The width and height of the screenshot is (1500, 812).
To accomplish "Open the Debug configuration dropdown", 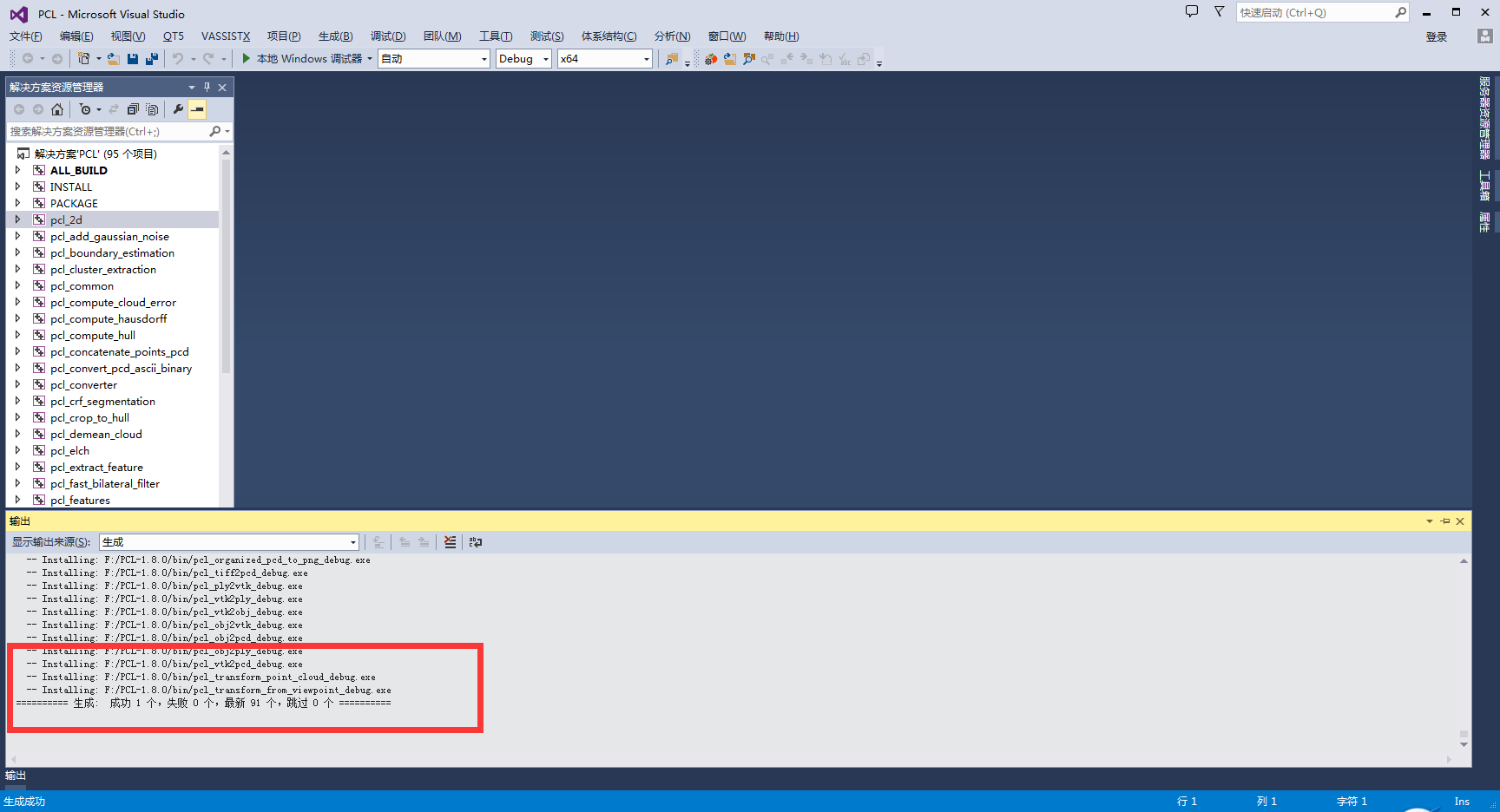I will pos(523,59).
